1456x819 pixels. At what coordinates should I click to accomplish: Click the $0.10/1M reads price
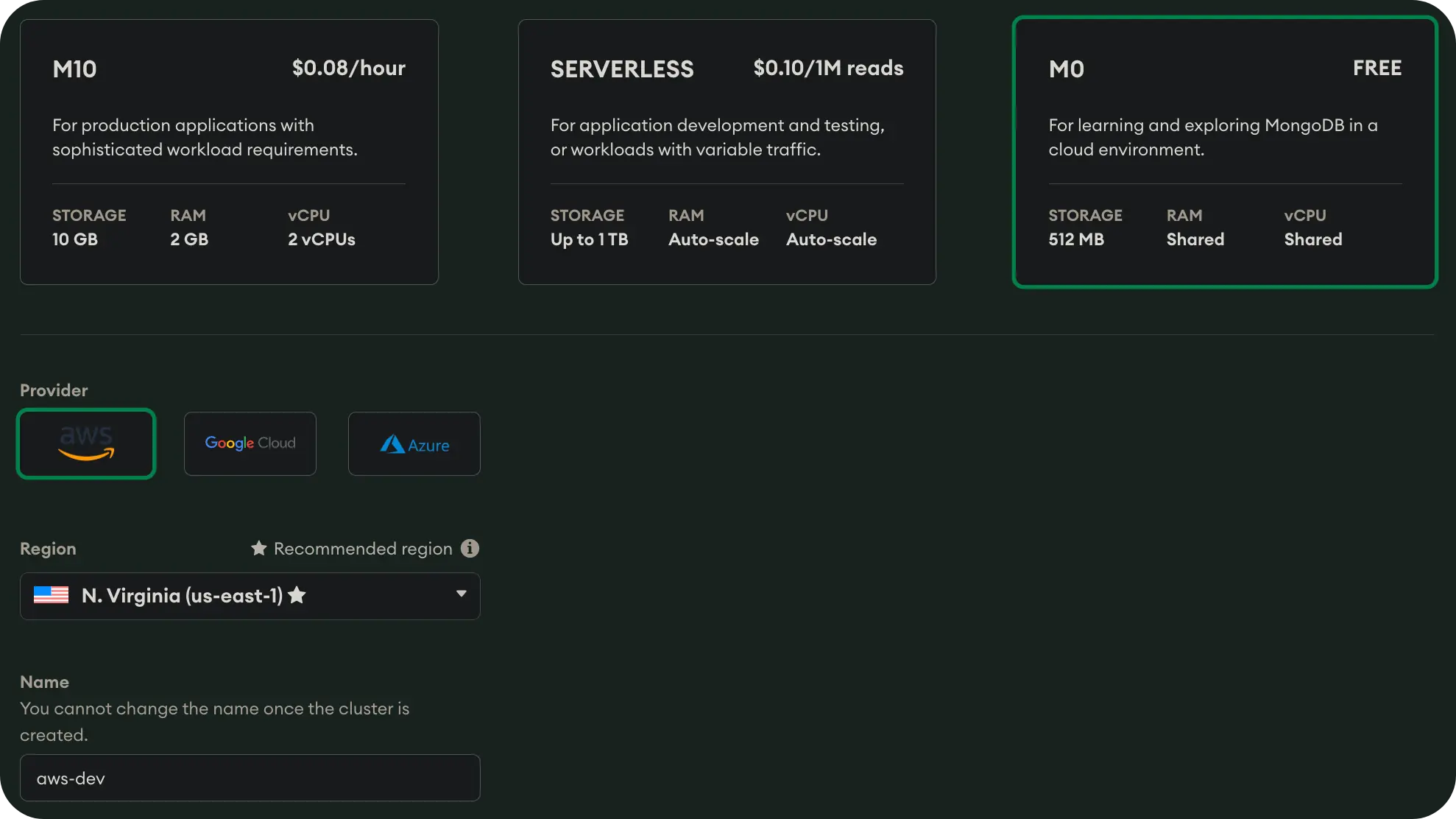pyautogui.click(x=828, y=68)
